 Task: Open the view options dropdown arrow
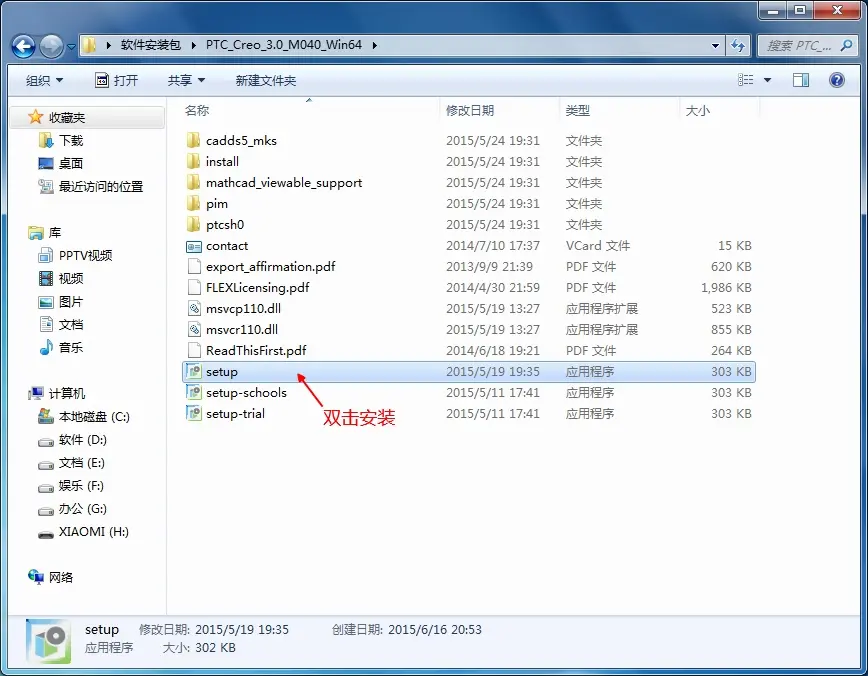click(x=767, y=80)
